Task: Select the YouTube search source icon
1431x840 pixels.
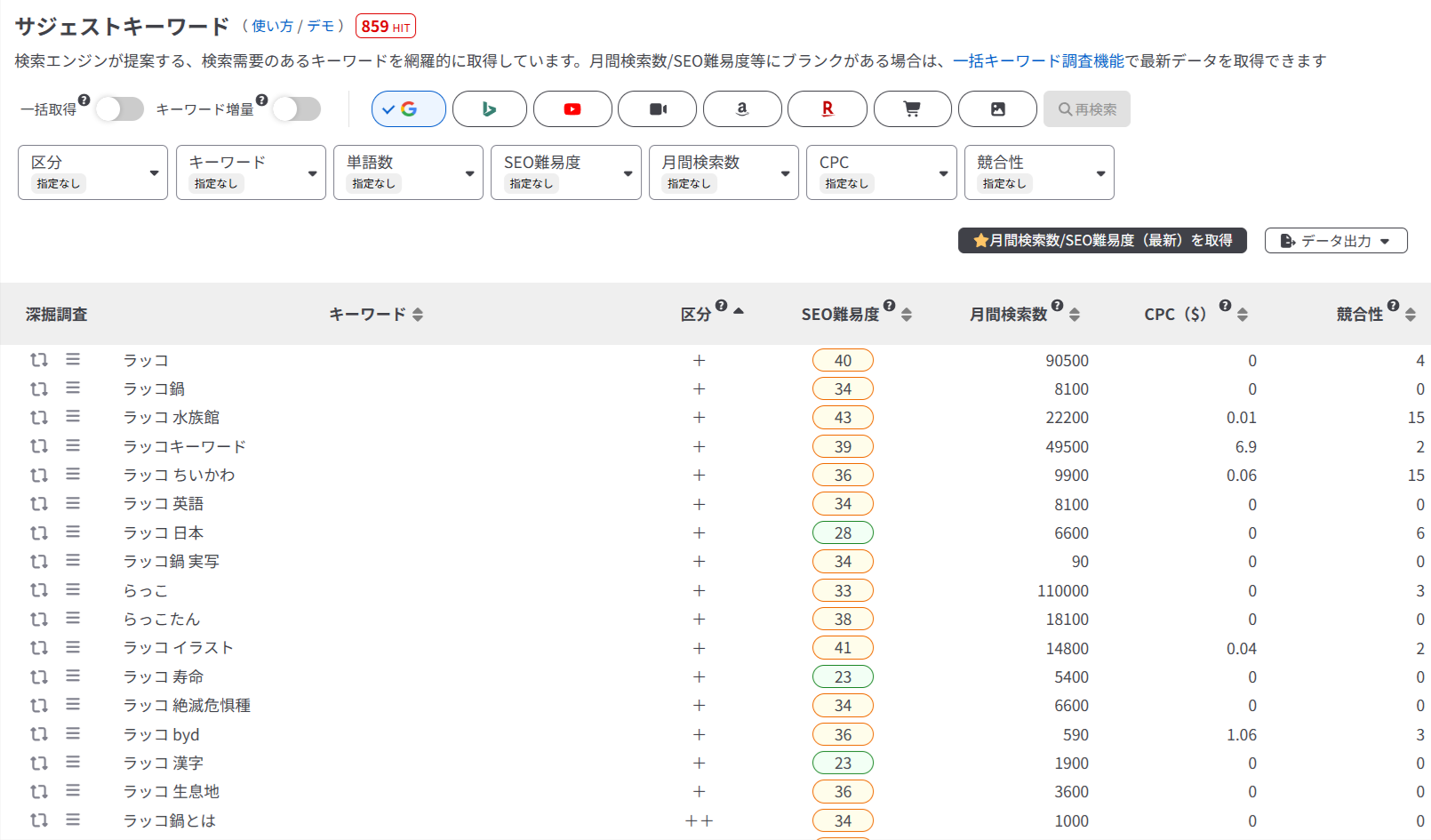Action: [x=572, y=109]
